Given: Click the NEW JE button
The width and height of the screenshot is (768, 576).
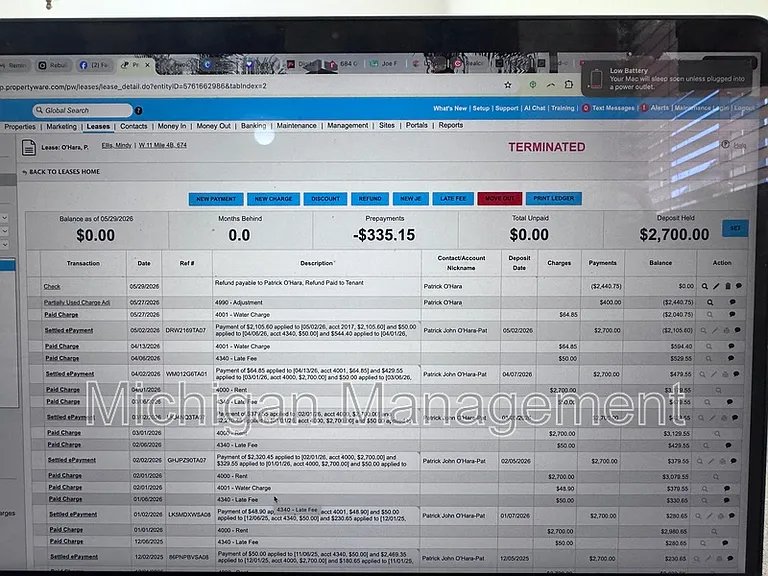Looking at the screenshot, I should [410, 198].
